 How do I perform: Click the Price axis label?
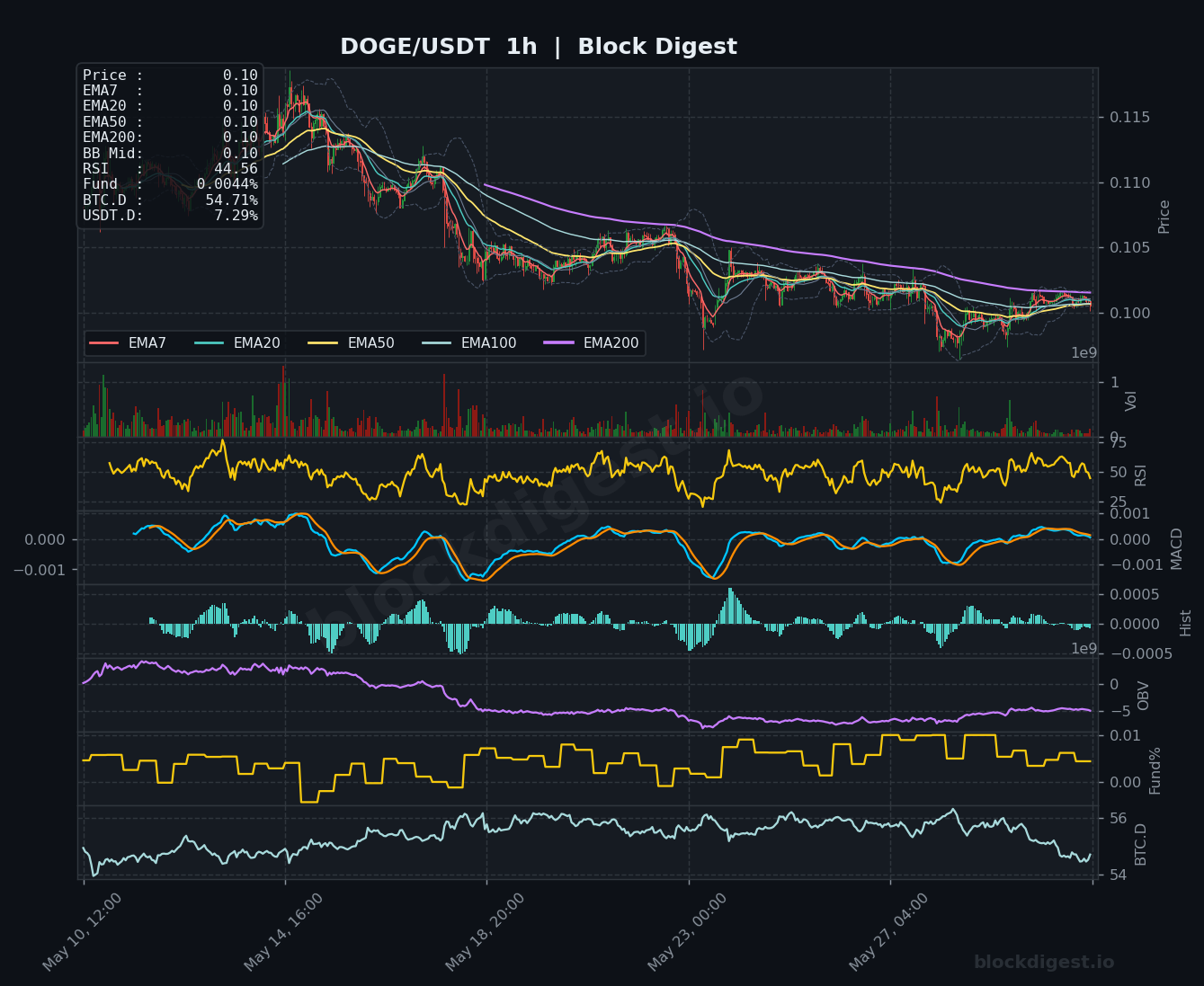[x=1164, y=217]
